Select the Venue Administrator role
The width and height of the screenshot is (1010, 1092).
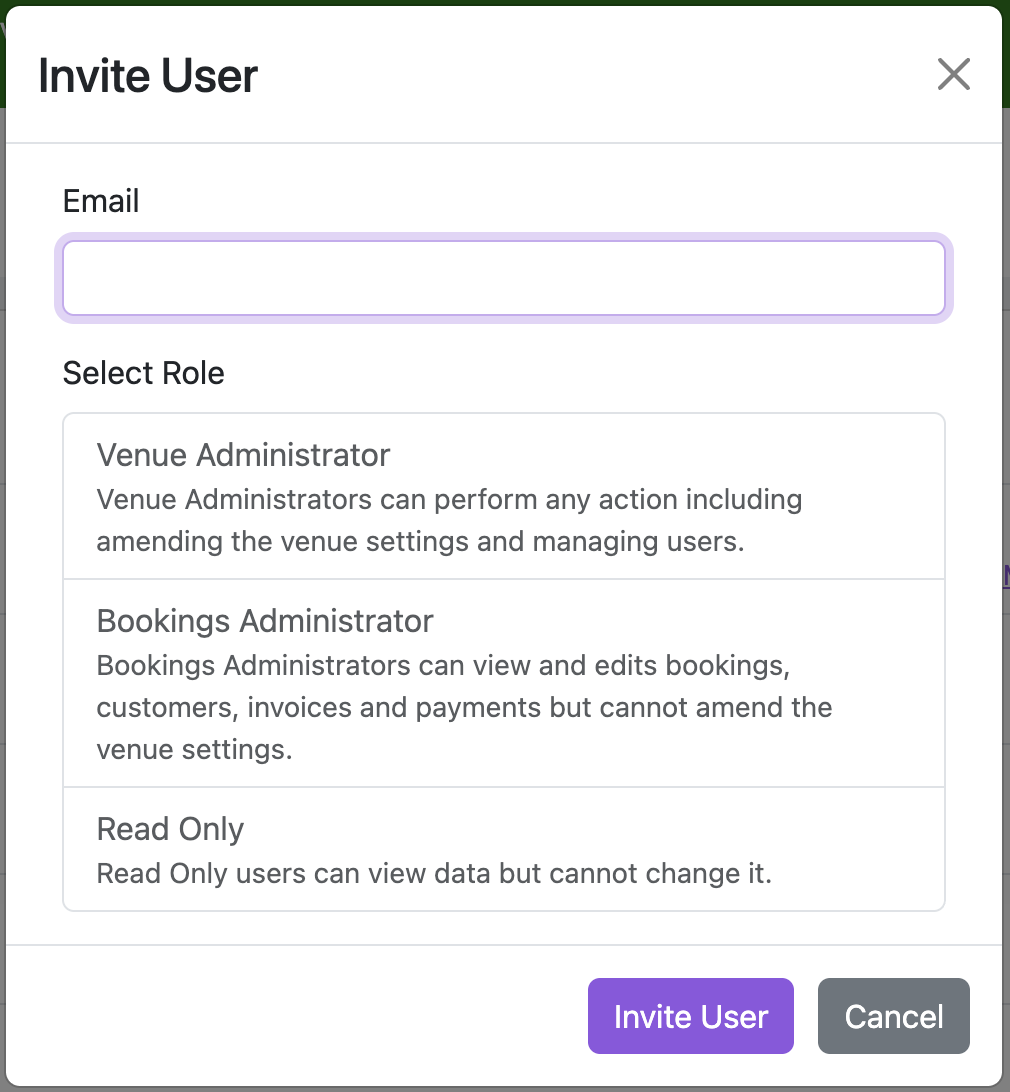pyautogui.click(x=504, y=495)
